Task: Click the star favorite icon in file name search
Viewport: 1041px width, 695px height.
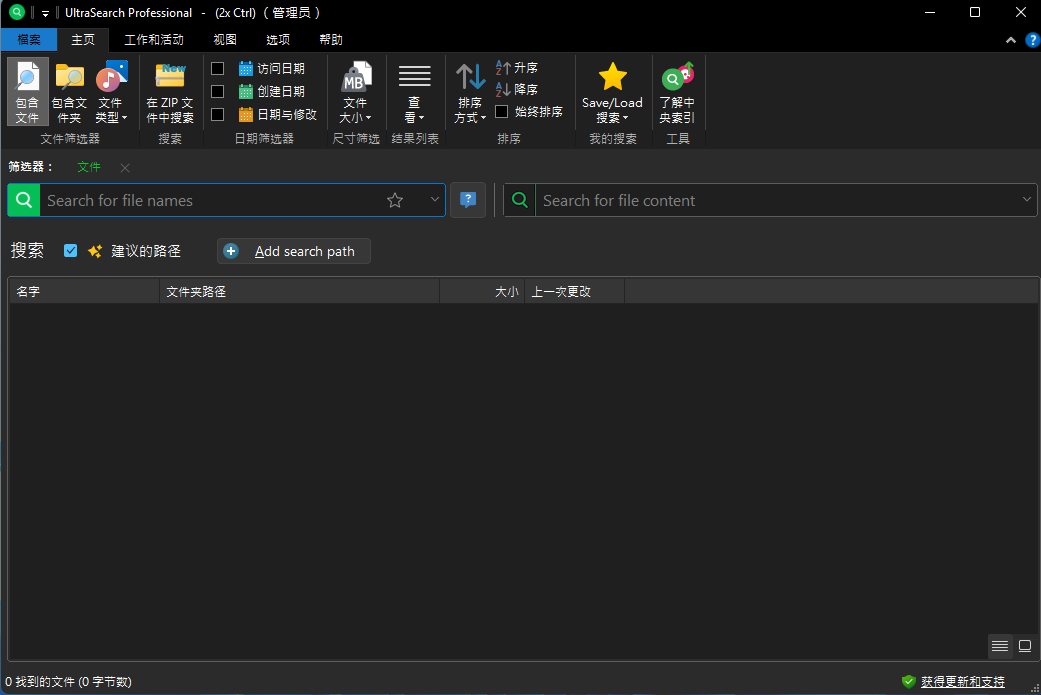Action: point(395,200)
